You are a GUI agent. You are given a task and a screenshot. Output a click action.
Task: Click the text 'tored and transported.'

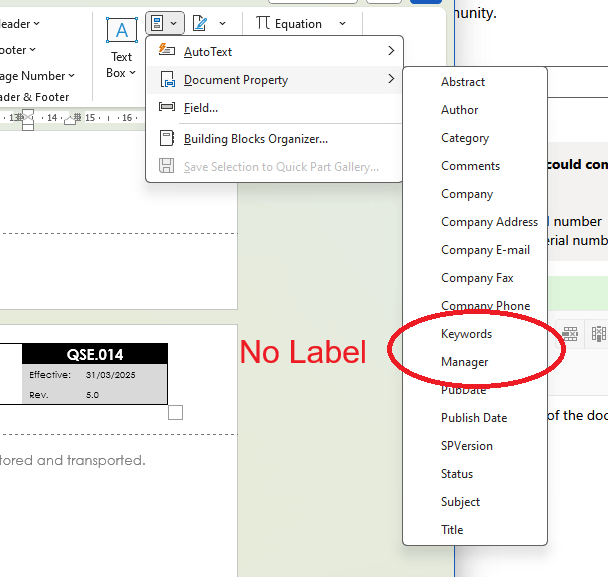coord(73,460)
